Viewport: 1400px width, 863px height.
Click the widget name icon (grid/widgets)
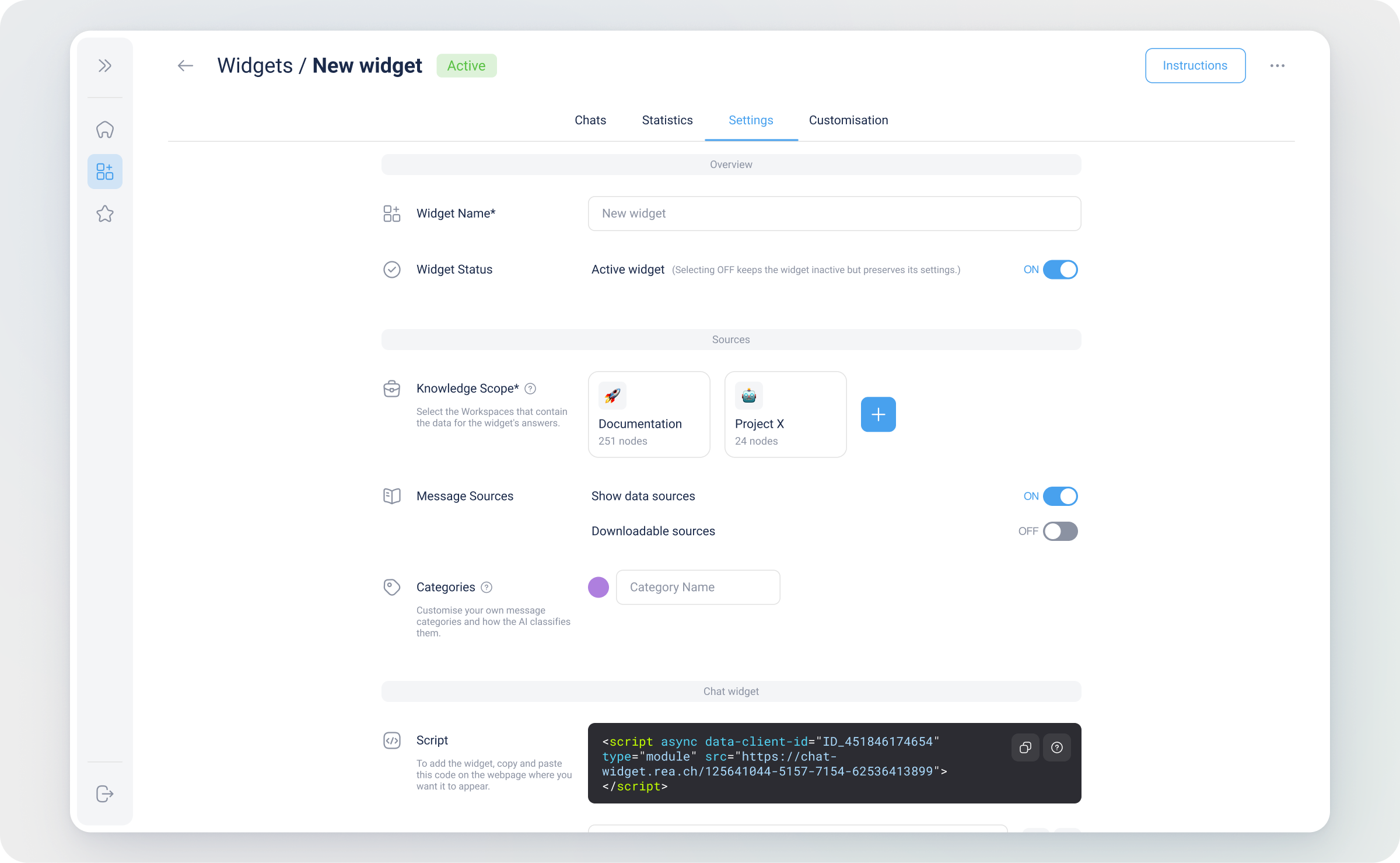coord(391,213)
